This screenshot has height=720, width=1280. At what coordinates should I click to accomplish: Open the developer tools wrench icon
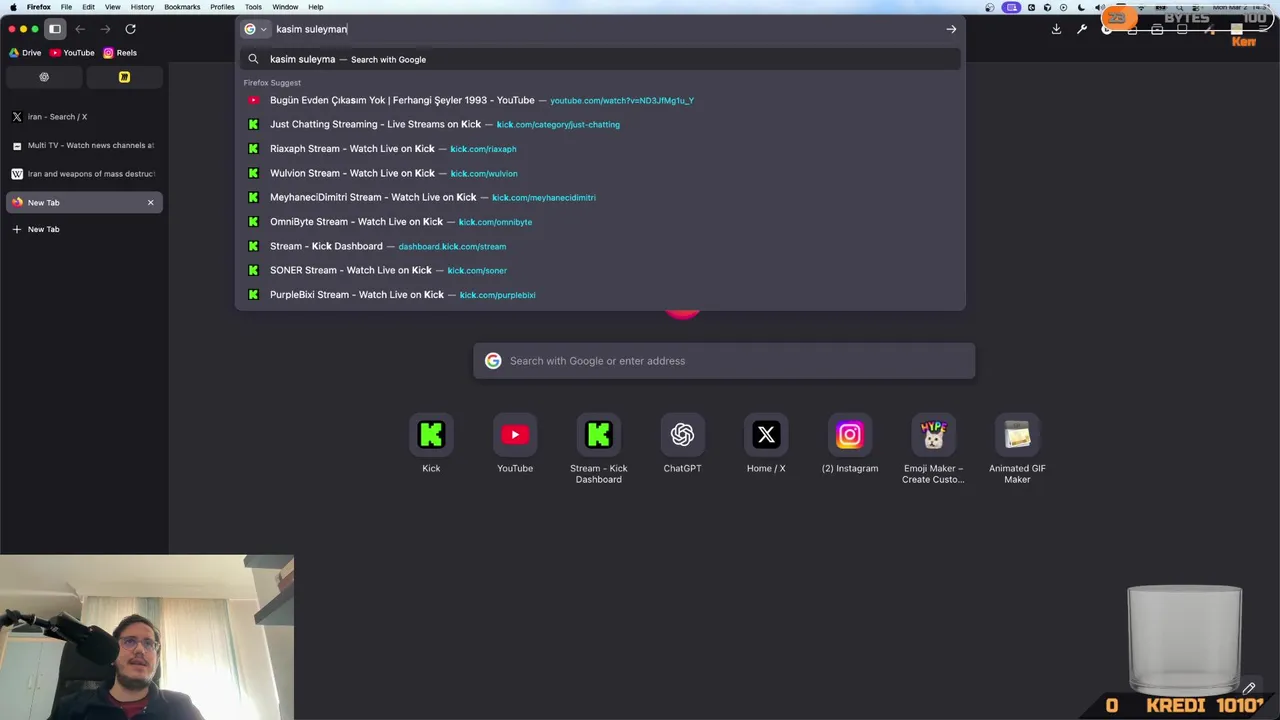(x=1081, y=29)
